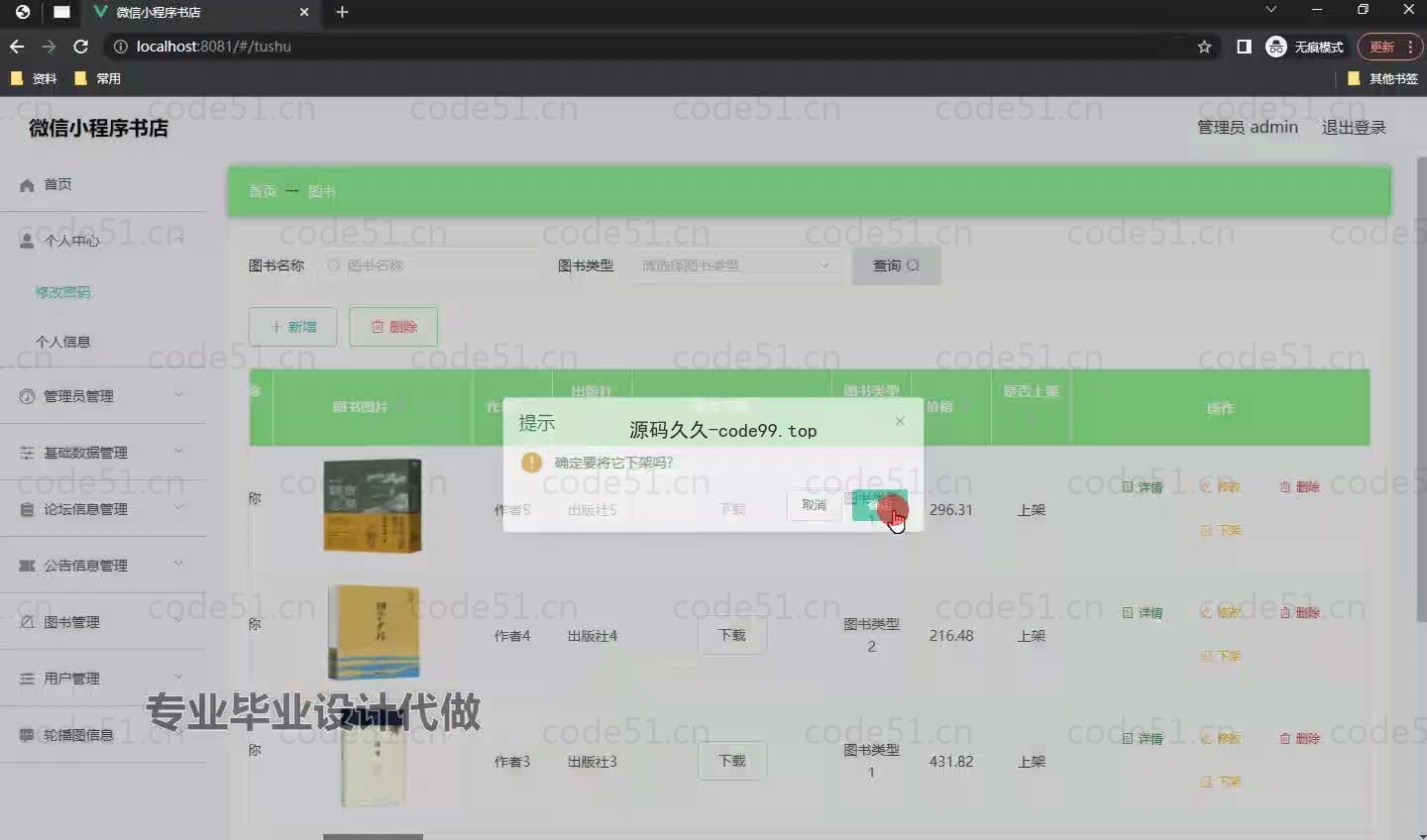Click 修改 for the 296.31 book row
The image size is (1427, 840).
[x=1221, y=487]
